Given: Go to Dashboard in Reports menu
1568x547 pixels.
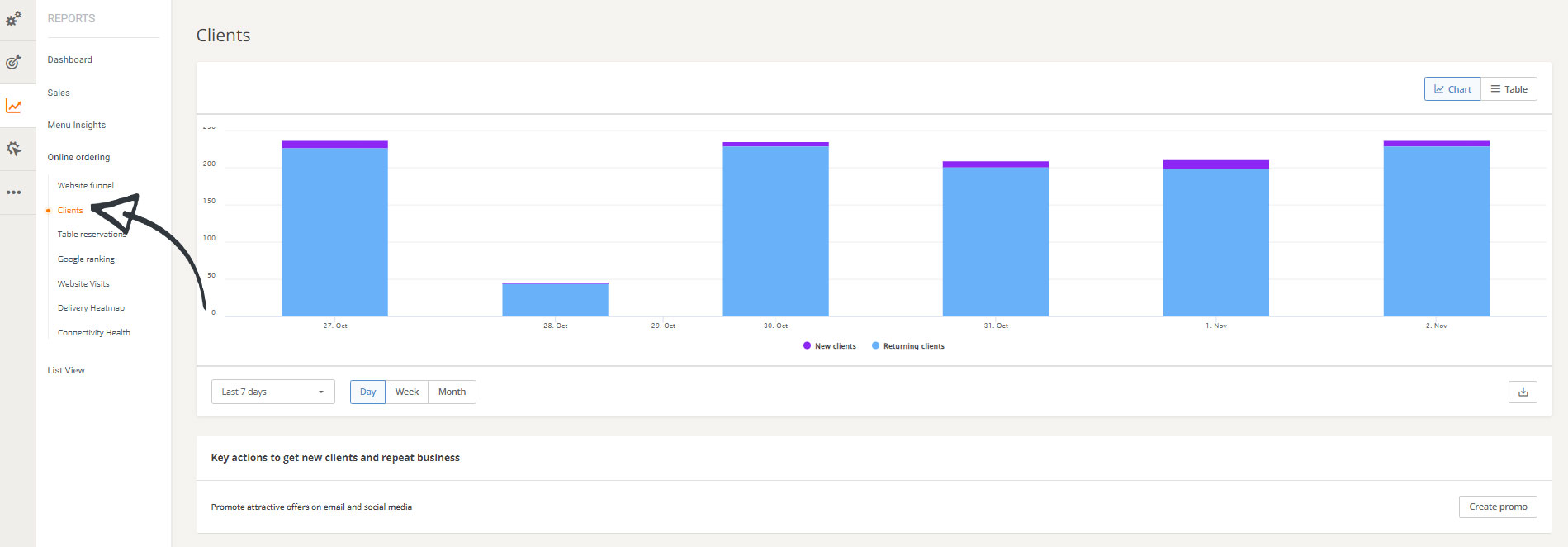Looking at the screenshot, I should [69, 59].
